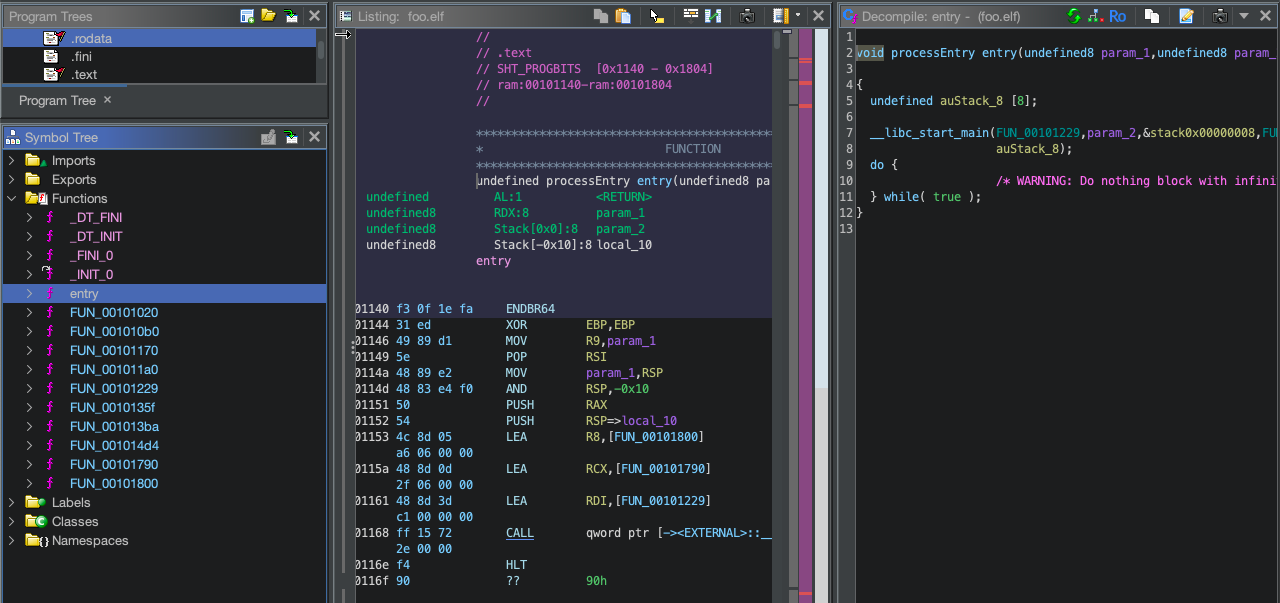Click the paste icon in Listing toolbar
The image size is (1280, 603).
[623, 16]
